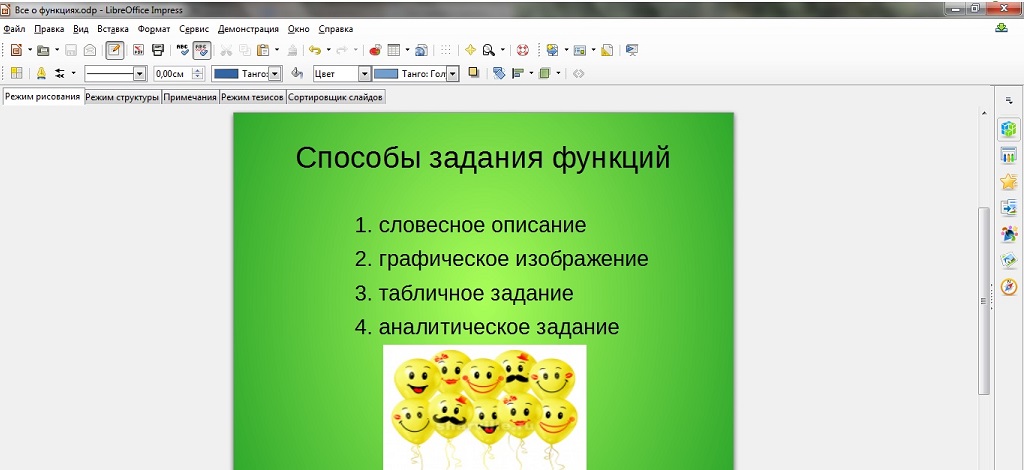Click the Print icon in toolbar
The height and width of the screenshot is (470, 1024).
[x=158, y=50]
